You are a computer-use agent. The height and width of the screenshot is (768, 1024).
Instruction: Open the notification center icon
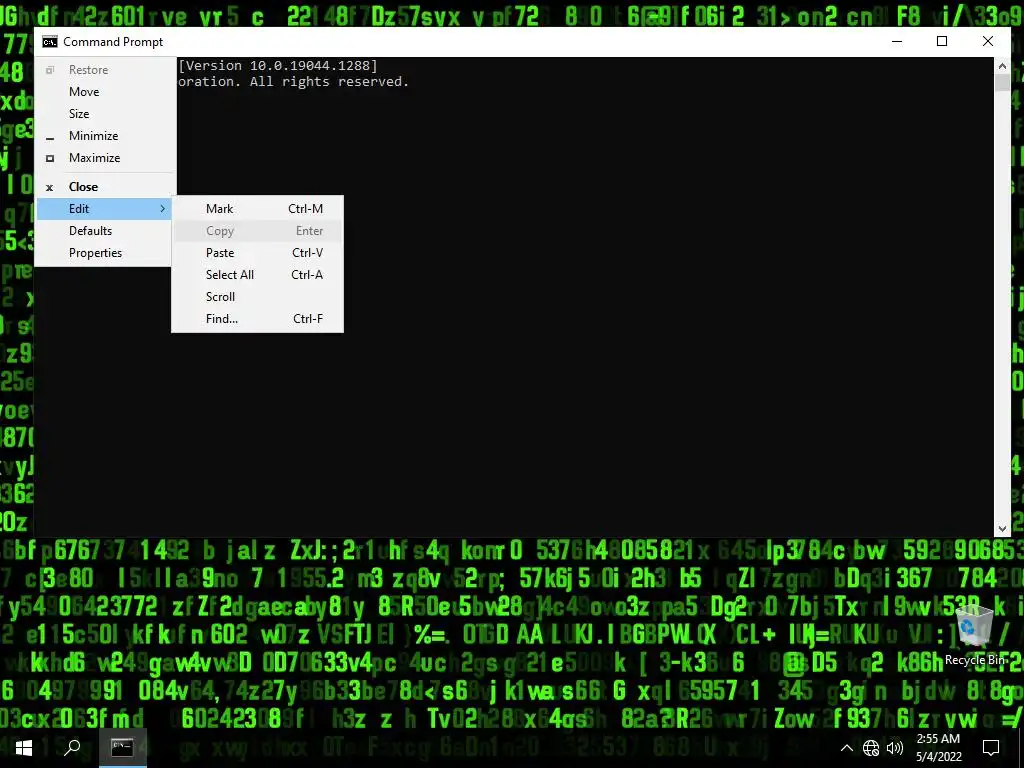[991, 748]
